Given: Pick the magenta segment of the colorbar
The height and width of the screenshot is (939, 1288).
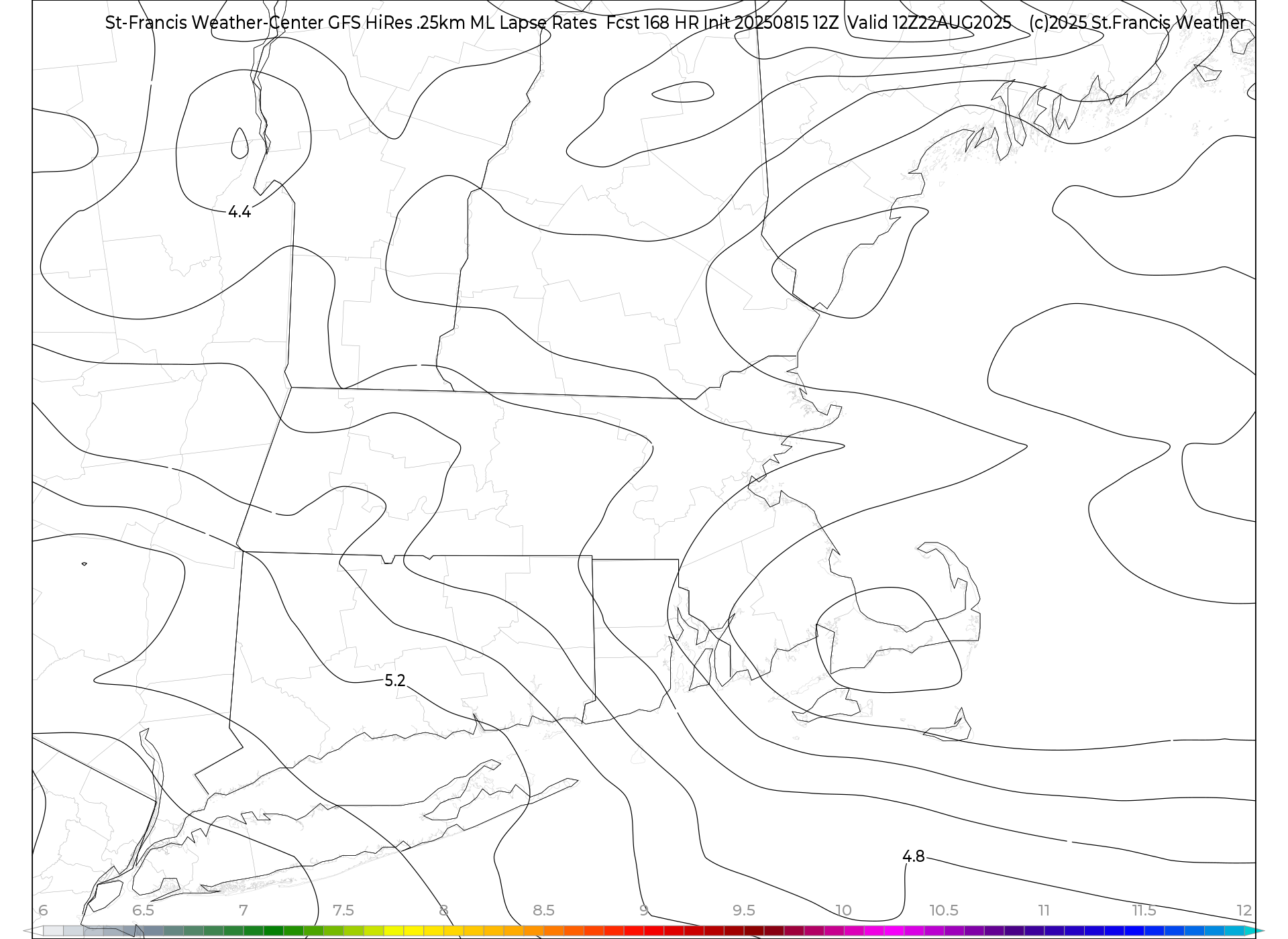Looking at the screenshot, I should (x=894, y=931).
